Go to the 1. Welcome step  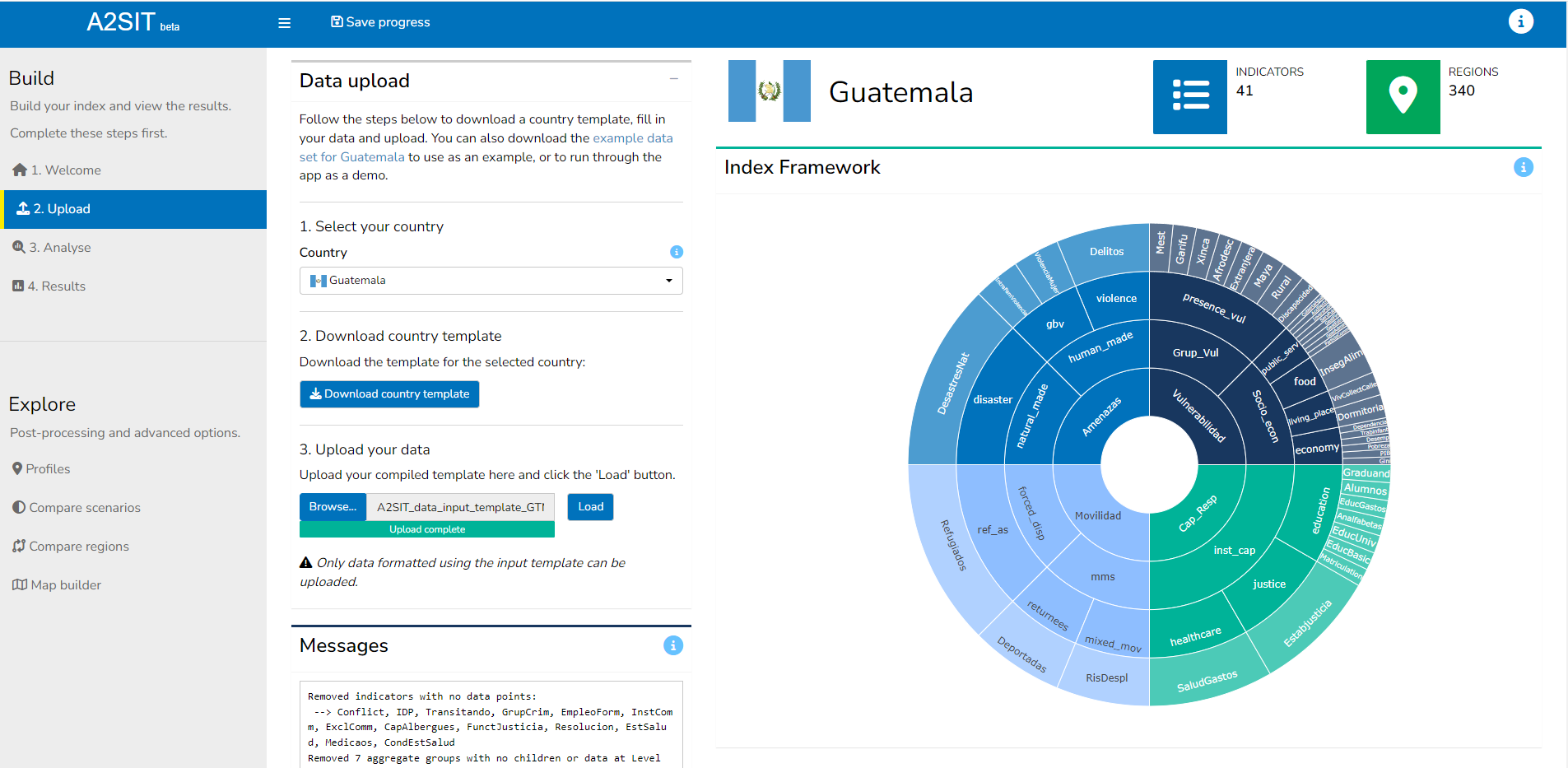point(65,170)
